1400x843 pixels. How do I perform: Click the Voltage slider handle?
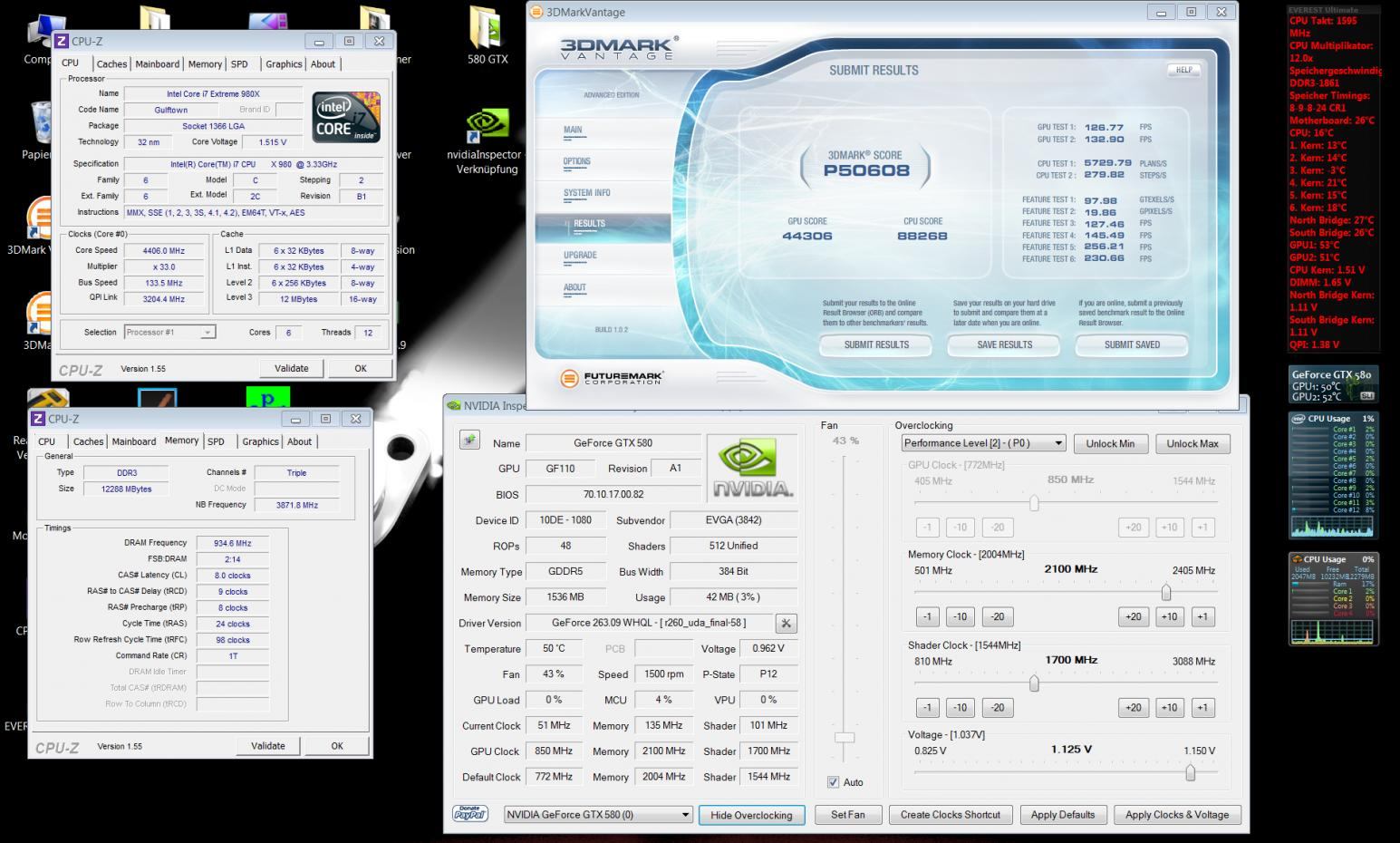[x=1191, y=772]
